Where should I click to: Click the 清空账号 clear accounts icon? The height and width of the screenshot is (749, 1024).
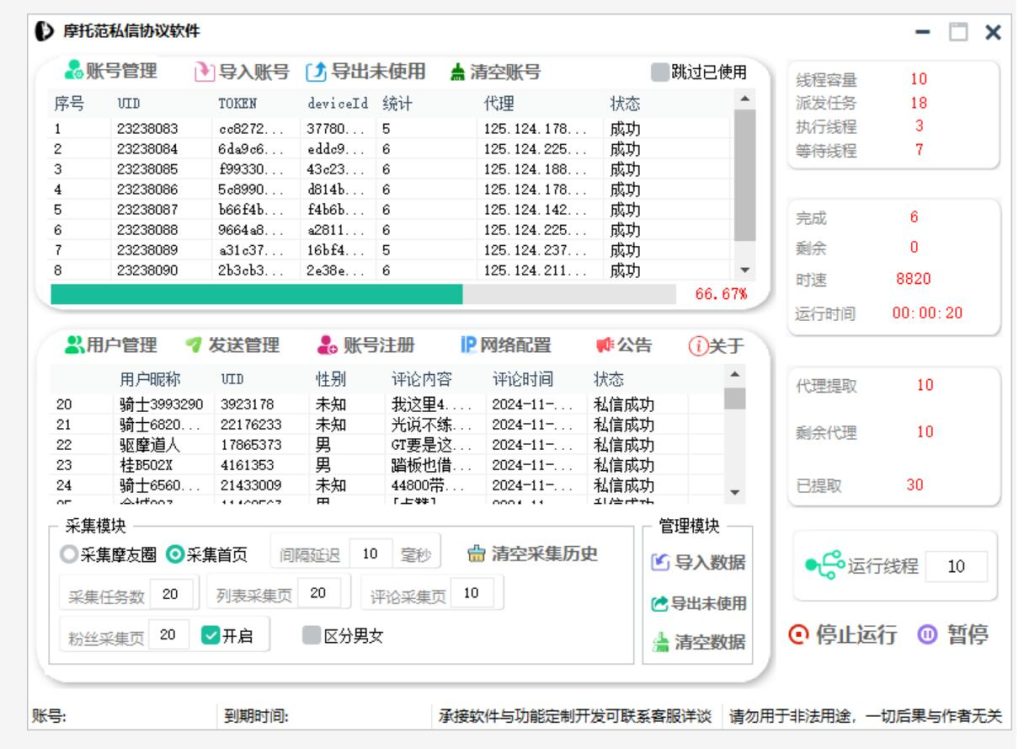[457, 72]
